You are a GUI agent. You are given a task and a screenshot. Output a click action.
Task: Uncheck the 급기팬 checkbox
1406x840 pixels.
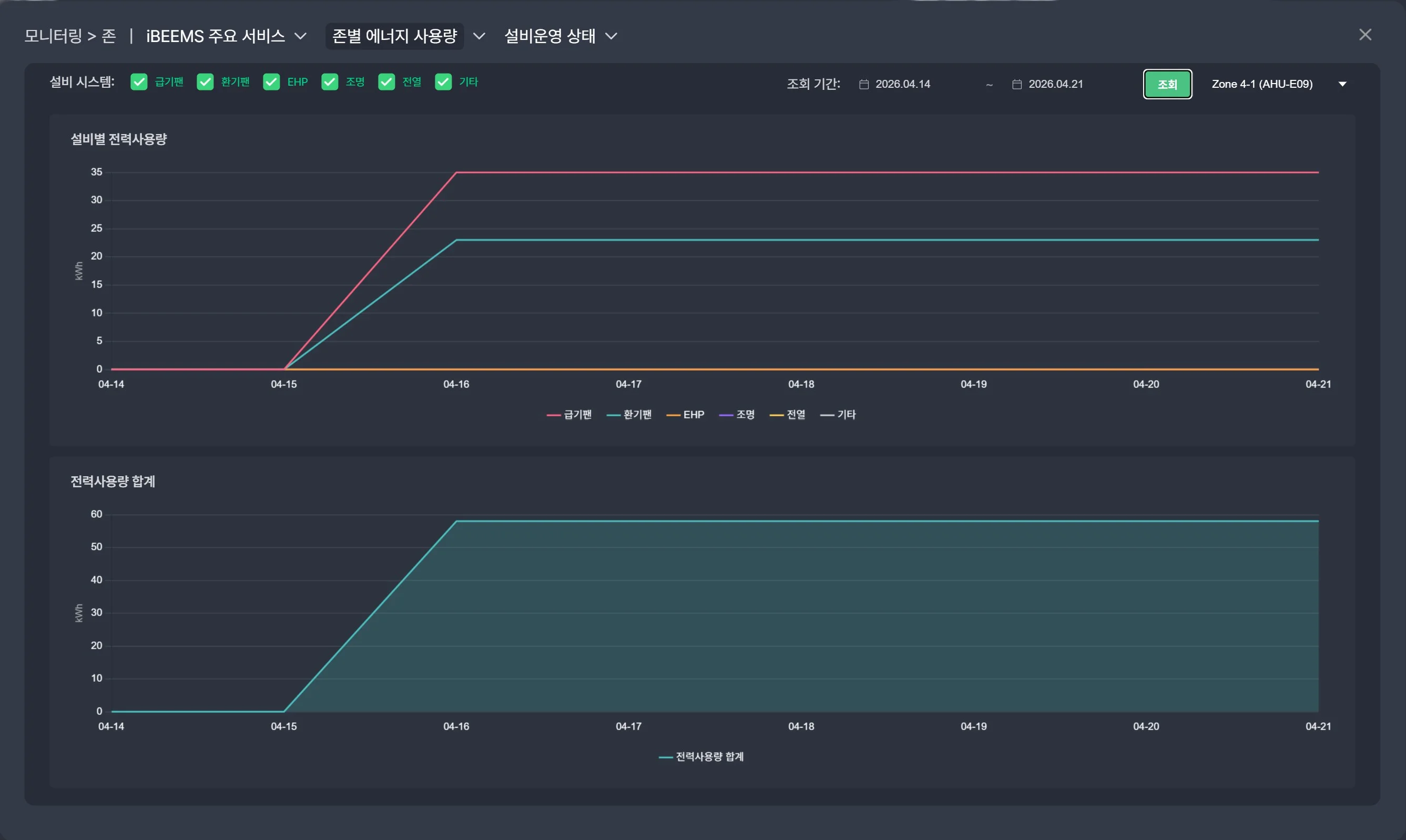coord(139,82)
